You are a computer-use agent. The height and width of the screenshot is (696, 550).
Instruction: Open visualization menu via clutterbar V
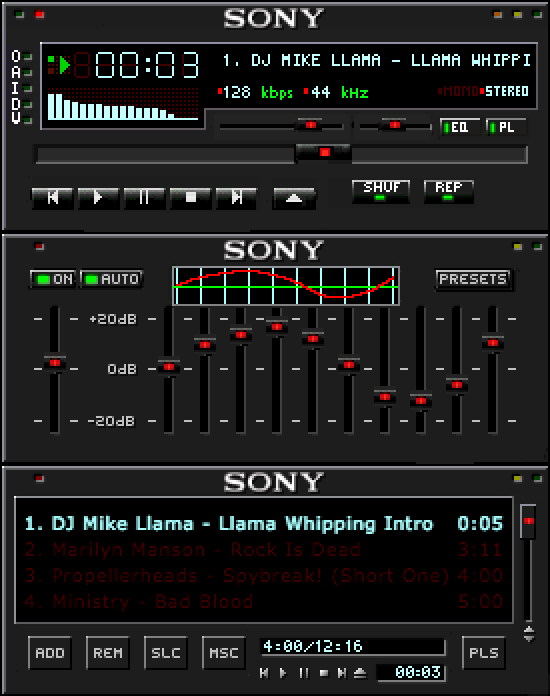click(x=16, y=119)
